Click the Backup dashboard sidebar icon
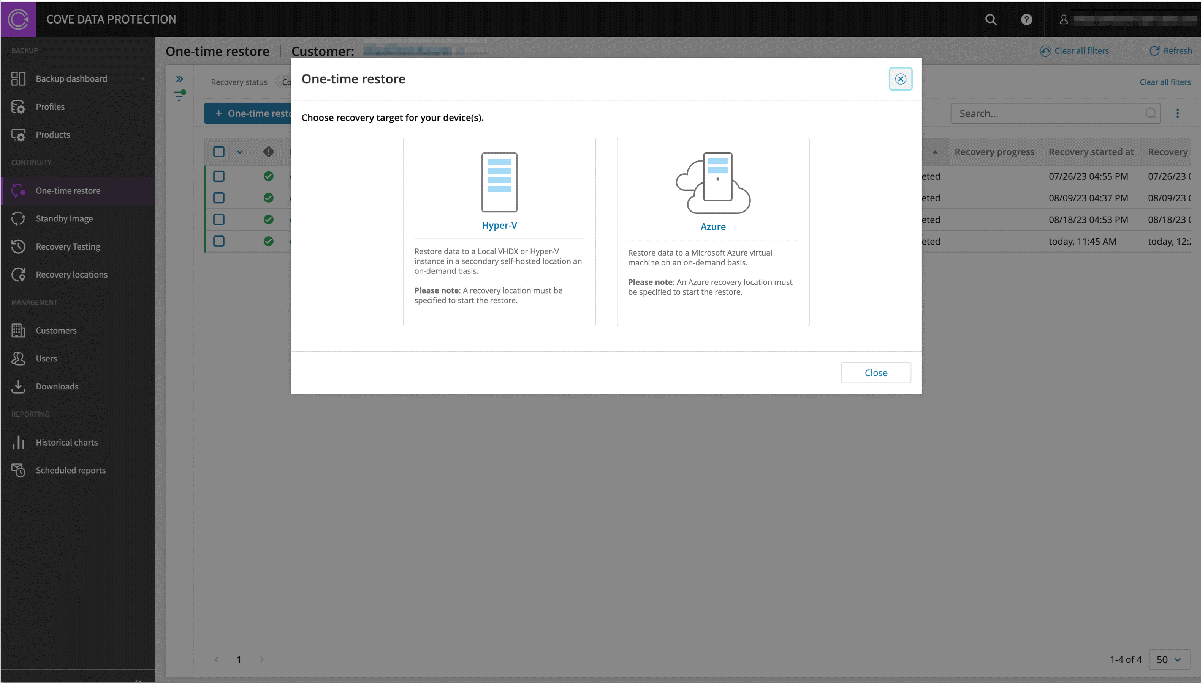Image resolution: width=1201 pixels, height=683 pixels. tap(18, 79)
